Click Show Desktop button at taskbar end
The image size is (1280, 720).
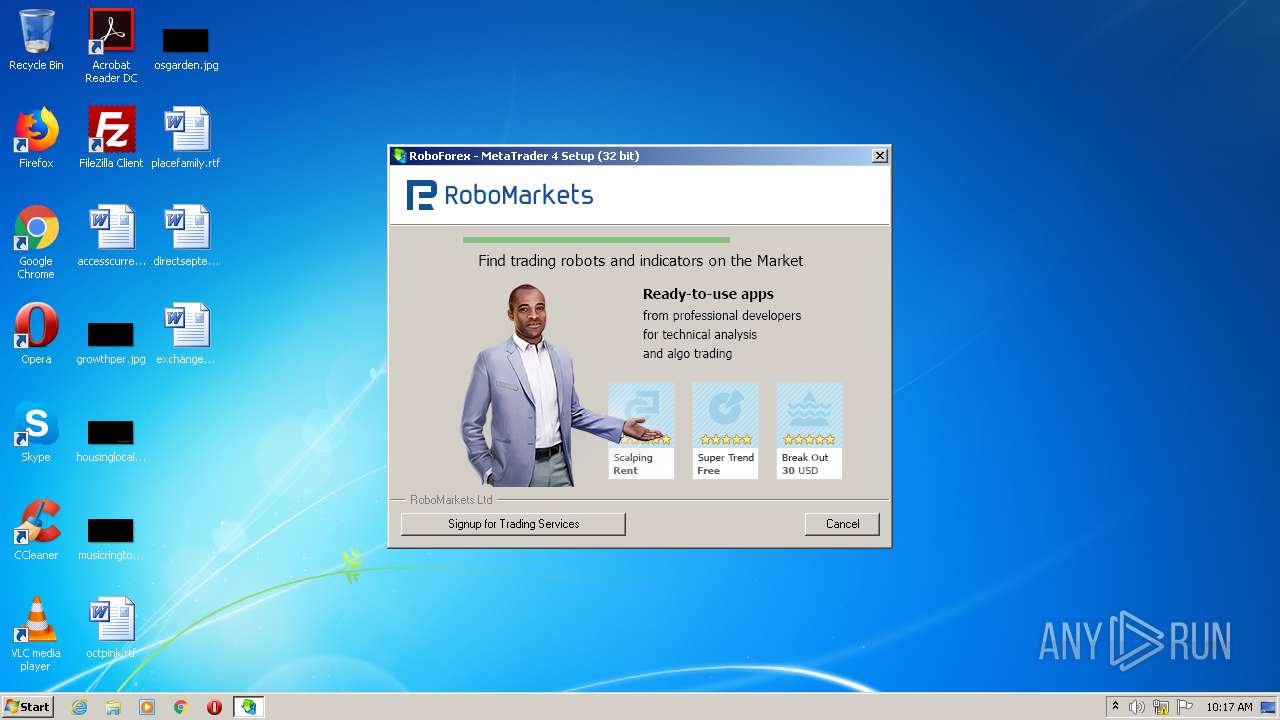pyautogui.click(x=1270, y=707)
